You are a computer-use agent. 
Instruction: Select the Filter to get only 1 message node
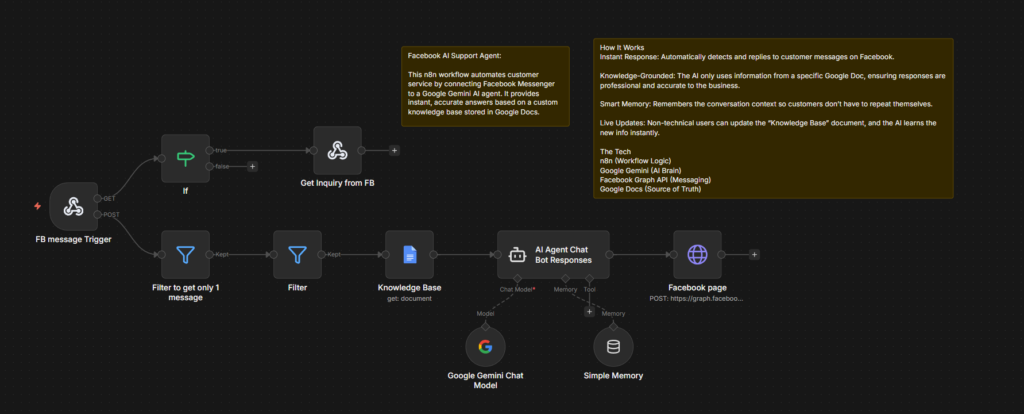click(x=185, y=255)
